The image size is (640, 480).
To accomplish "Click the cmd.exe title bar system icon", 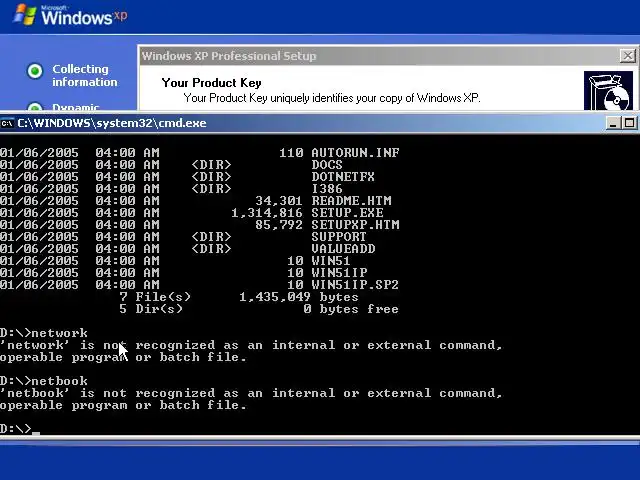I will click(x=7, y=123).
